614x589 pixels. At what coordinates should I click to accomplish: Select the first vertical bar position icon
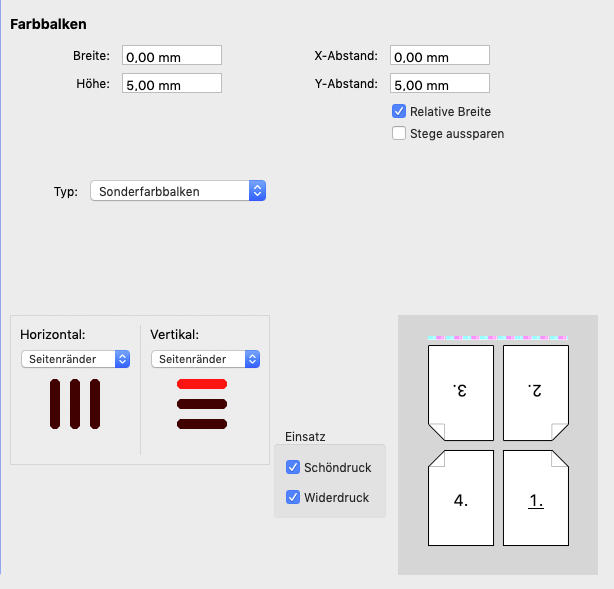[55, 404]
